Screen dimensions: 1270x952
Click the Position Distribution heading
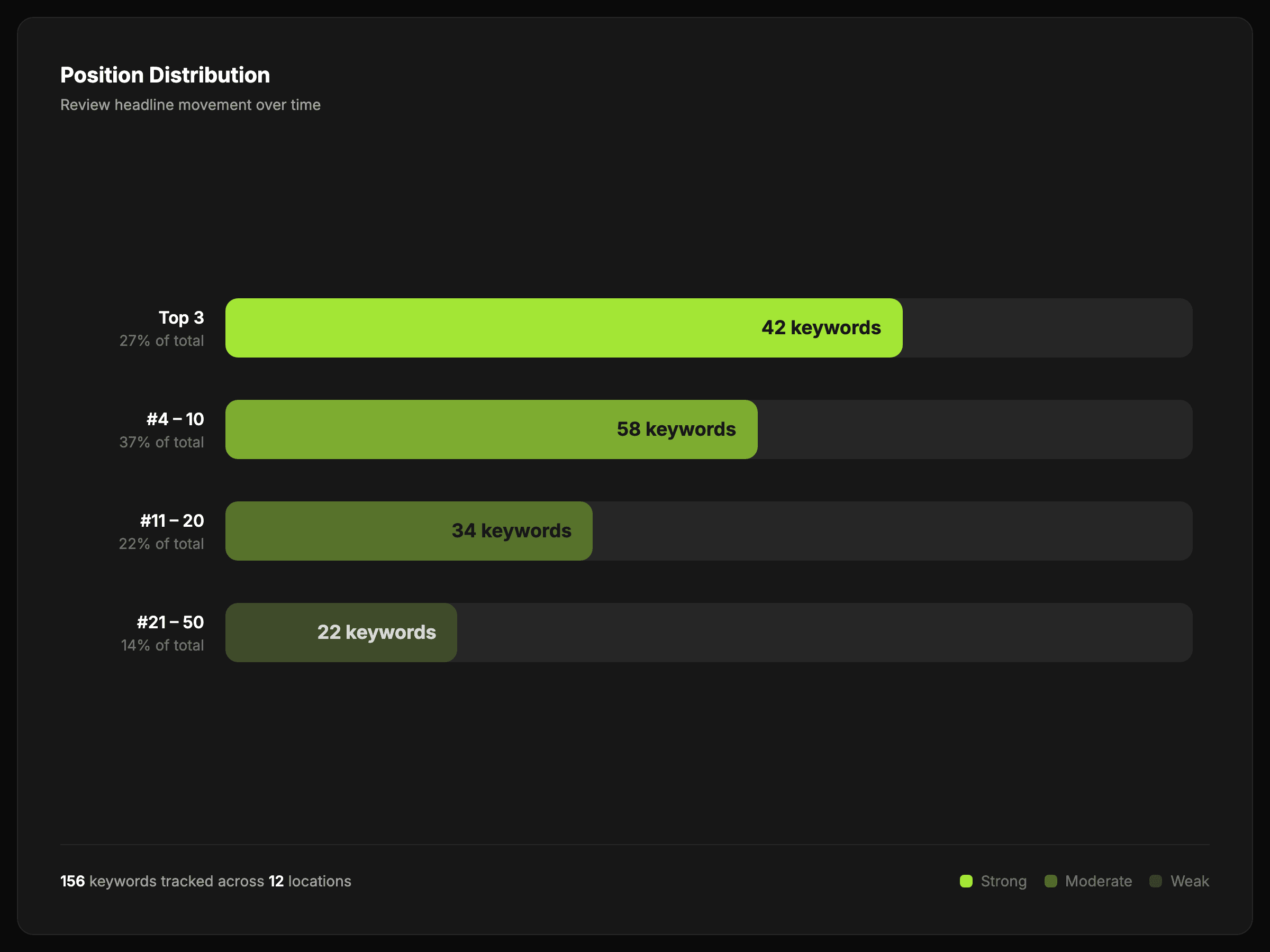coord(165,75)
